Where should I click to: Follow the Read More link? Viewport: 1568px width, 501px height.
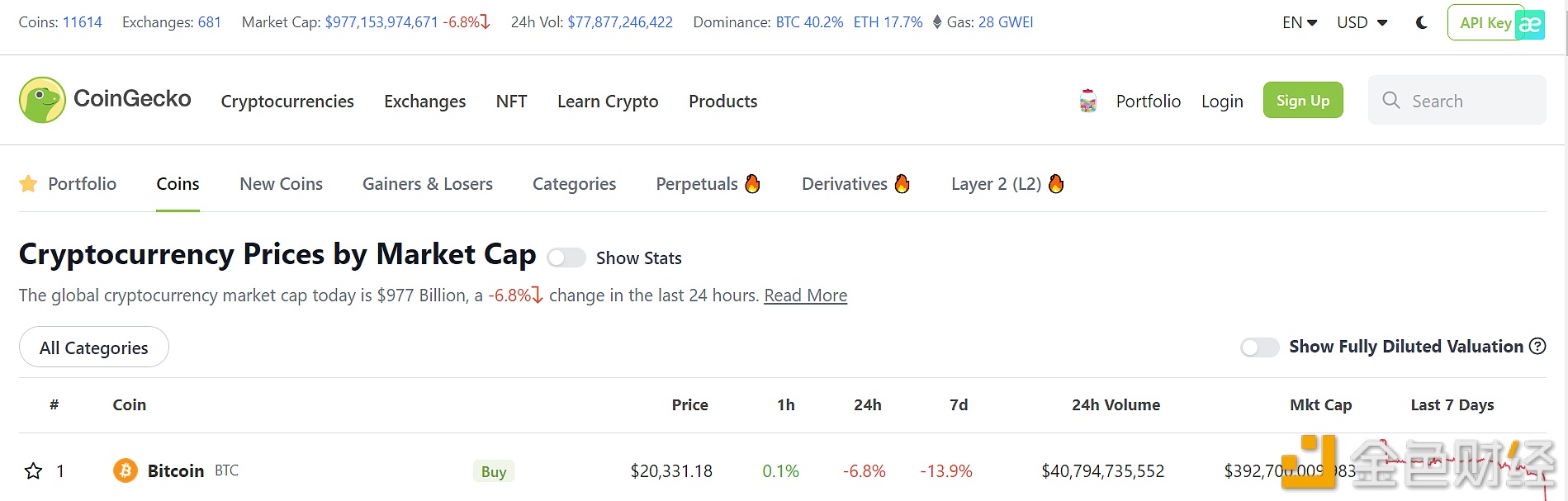806,295
